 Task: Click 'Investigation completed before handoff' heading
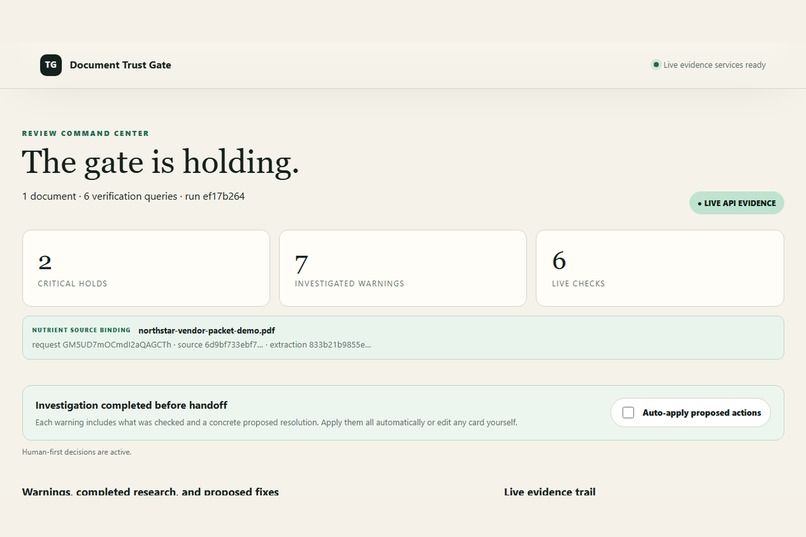click(131, 405)
